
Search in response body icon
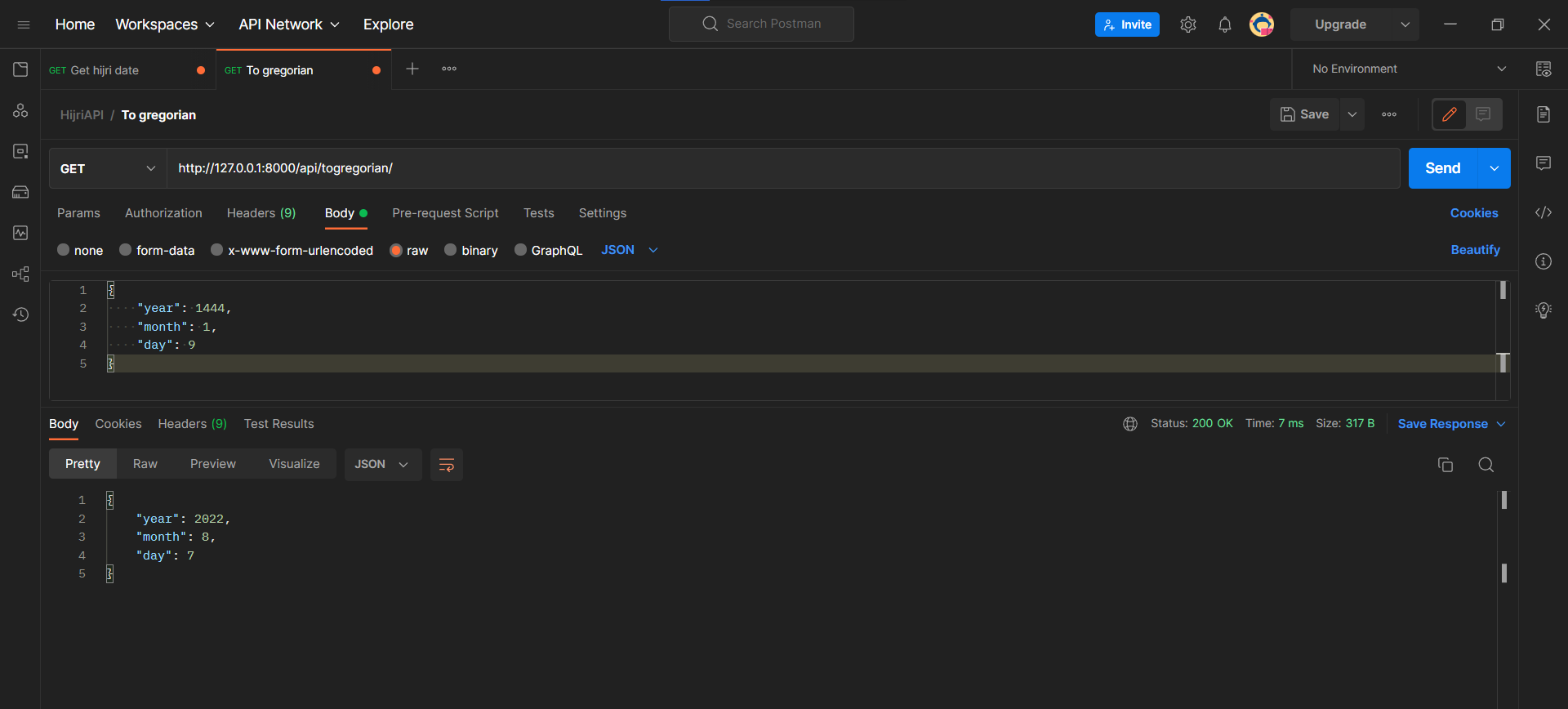1486,465
